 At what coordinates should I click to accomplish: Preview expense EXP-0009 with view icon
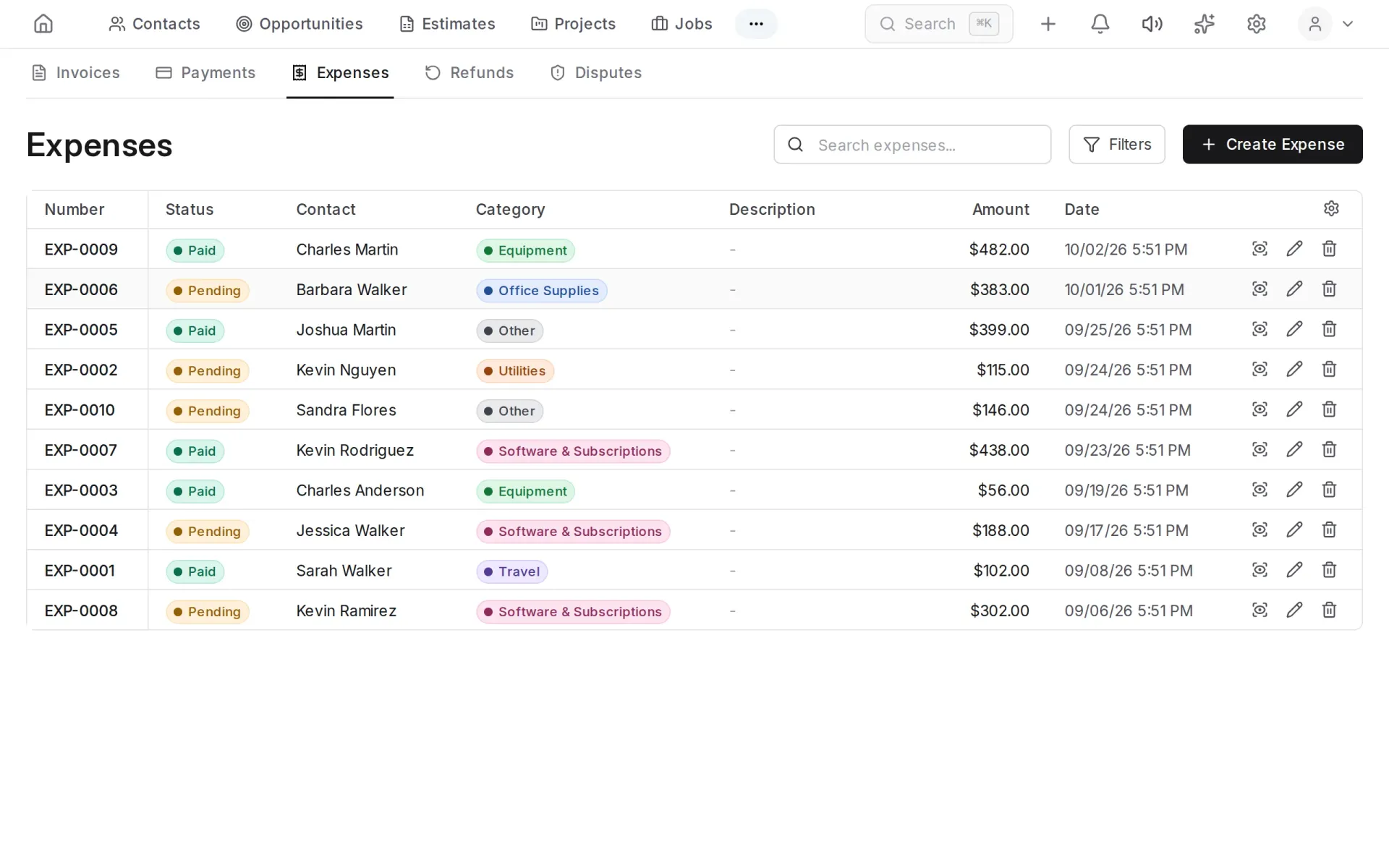(1260, 249)
